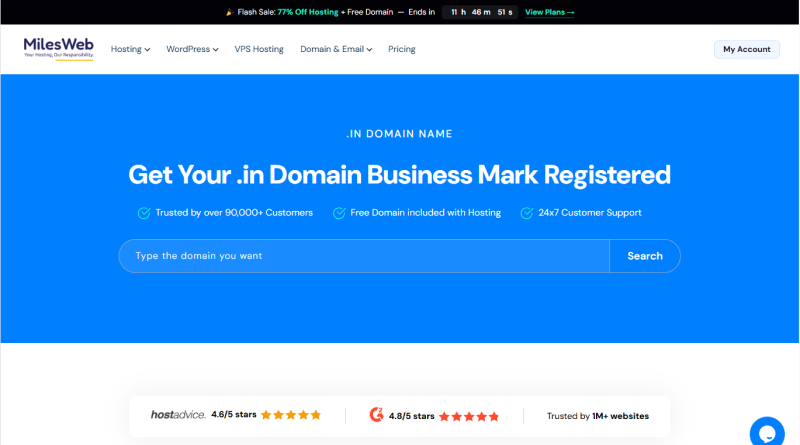This screenshot has width=800, height=445.
Task: Click '4.8/5 stars' G2 rating text
Action: point(411,416)
